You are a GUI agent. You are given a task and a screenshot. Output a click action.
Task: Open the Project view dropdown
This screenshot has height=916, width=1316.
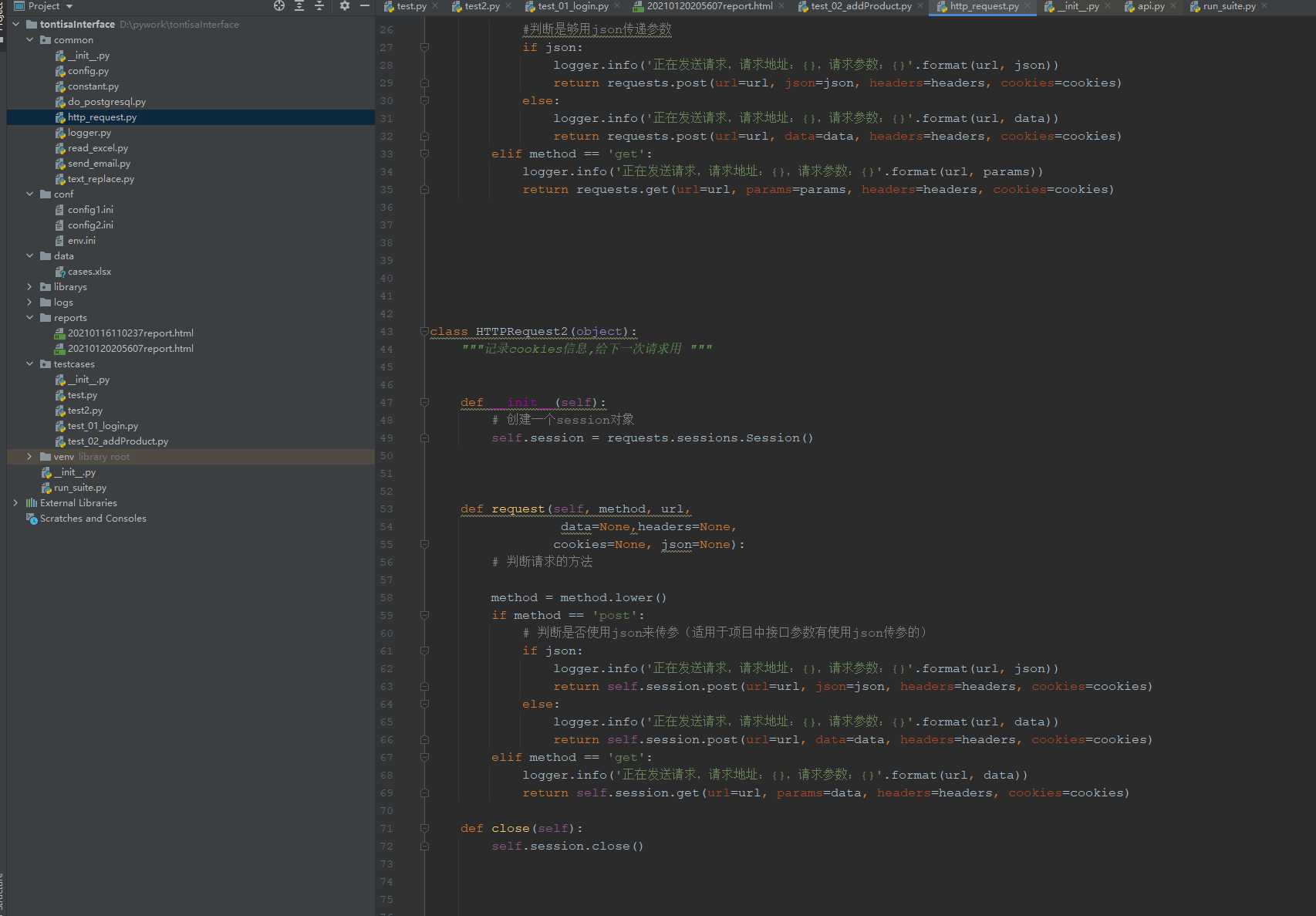point(69,6)
